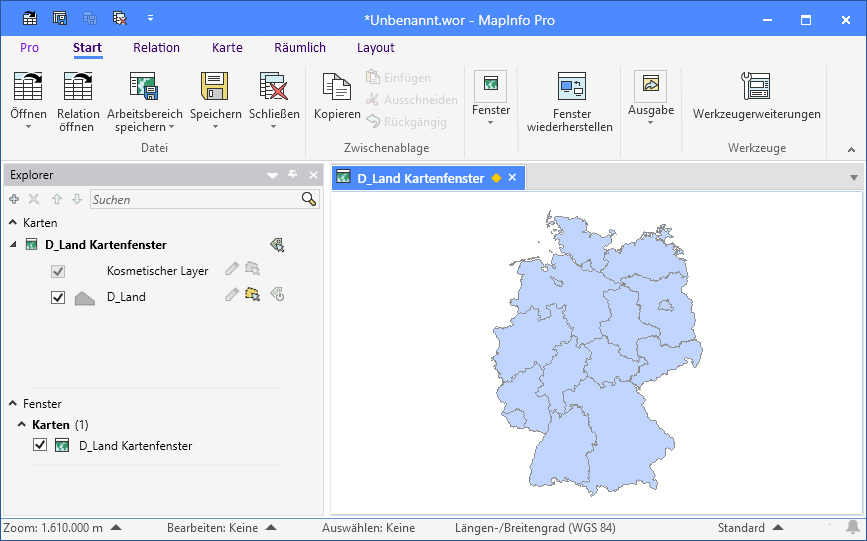The height and width of the screenshot is (541, 867).
Task: Uncheck D_Land Kartenfenster window checkbox
Action: (40, 445)
